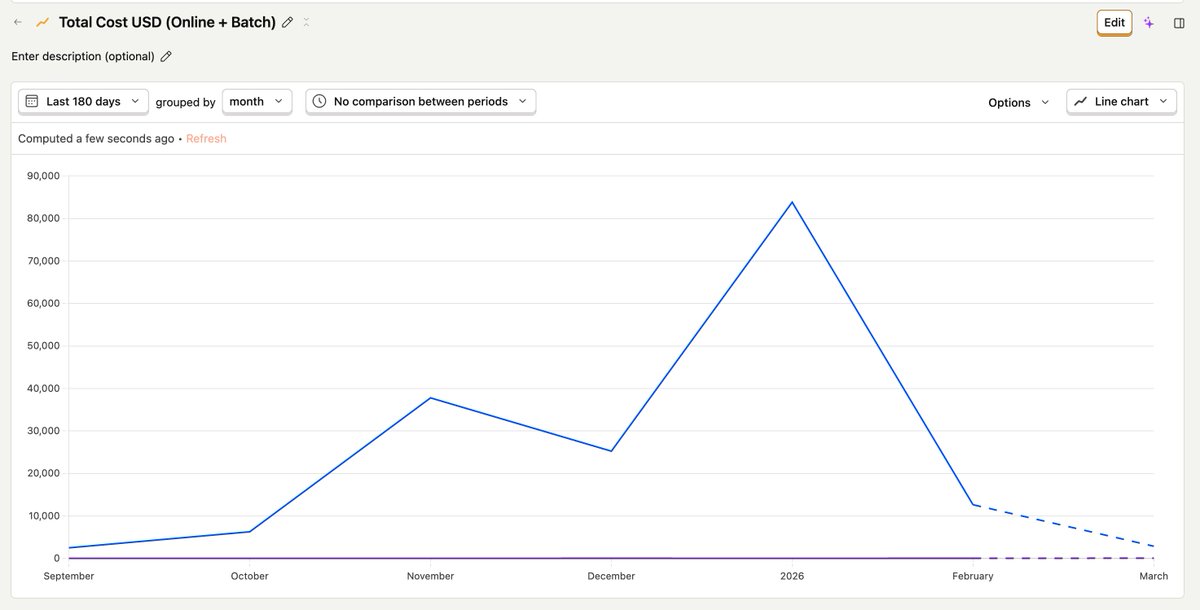Open the month grouping dropdown
Screen dimensions: 1200x610
coord(256,102)
